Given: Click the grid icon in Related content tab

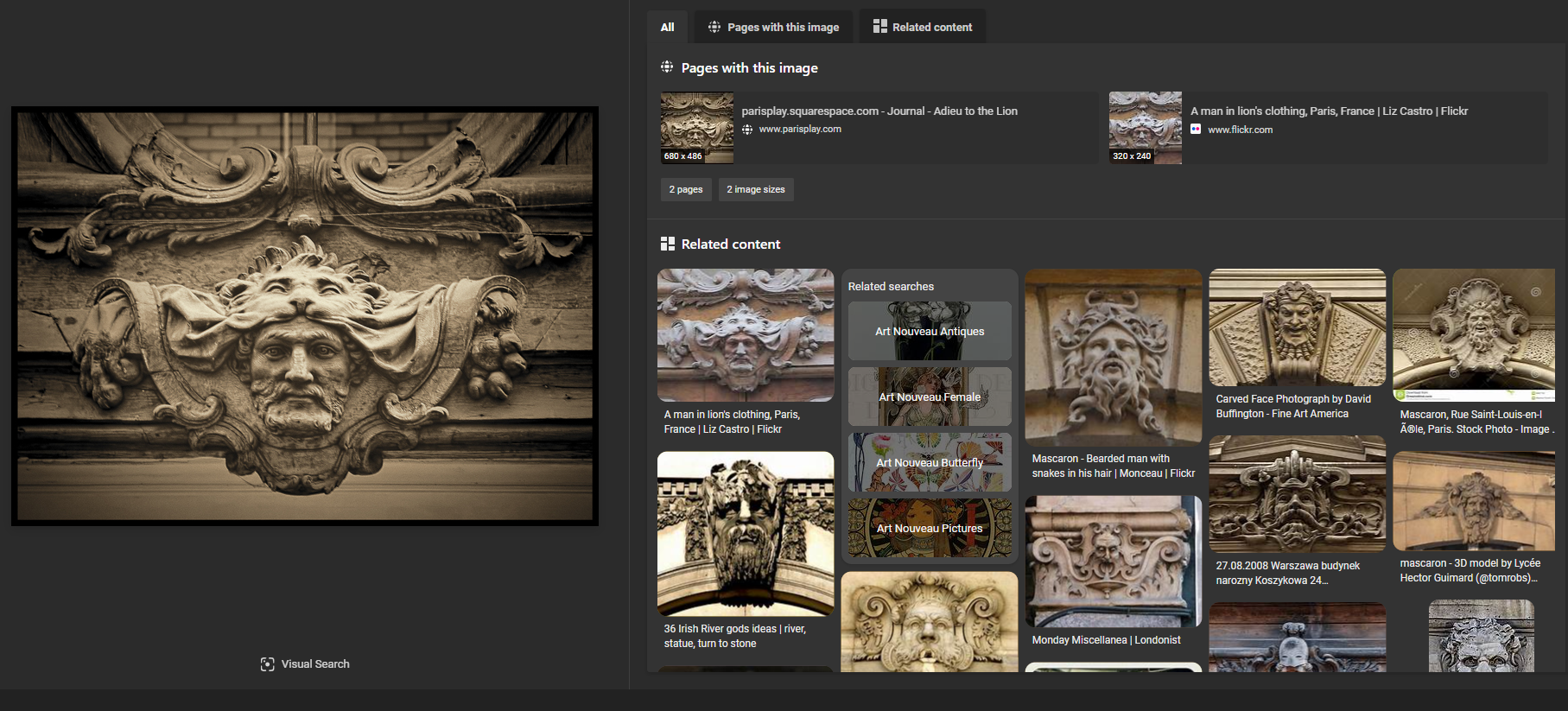Looking at the screenshot, I should [x=880, y=27].
